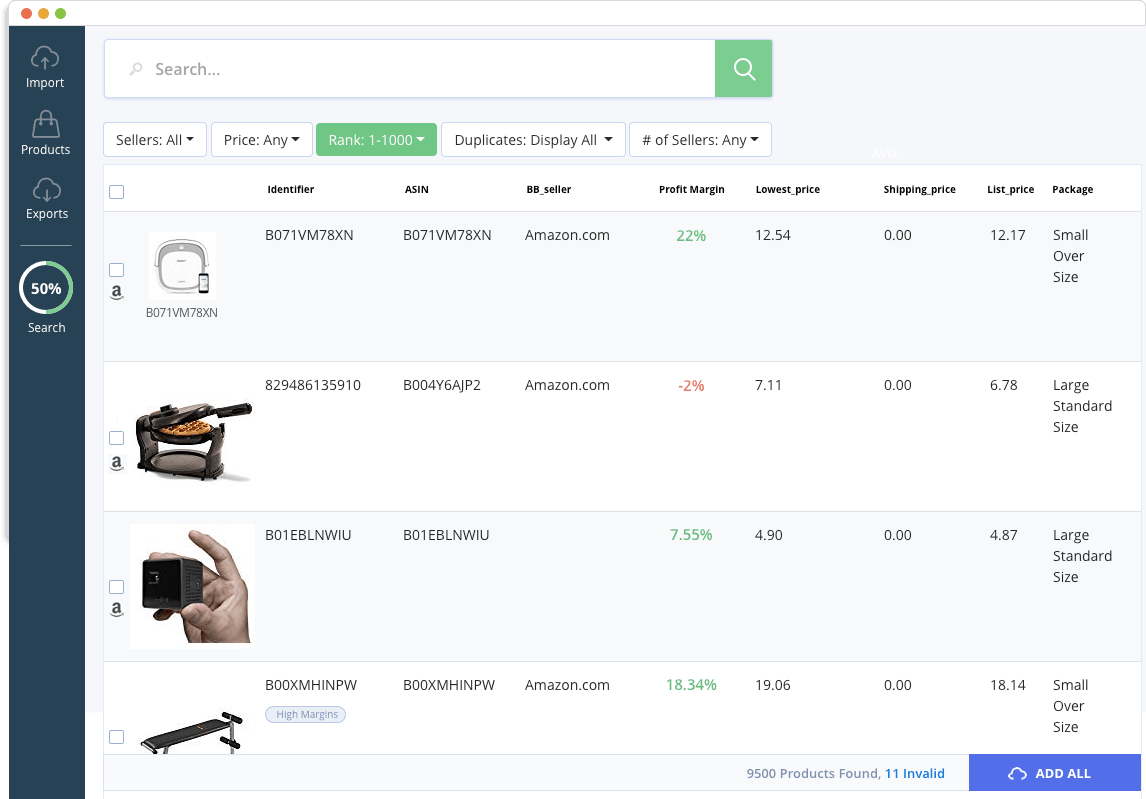Select checkbox for waffle maker row 829486135910

117,438
